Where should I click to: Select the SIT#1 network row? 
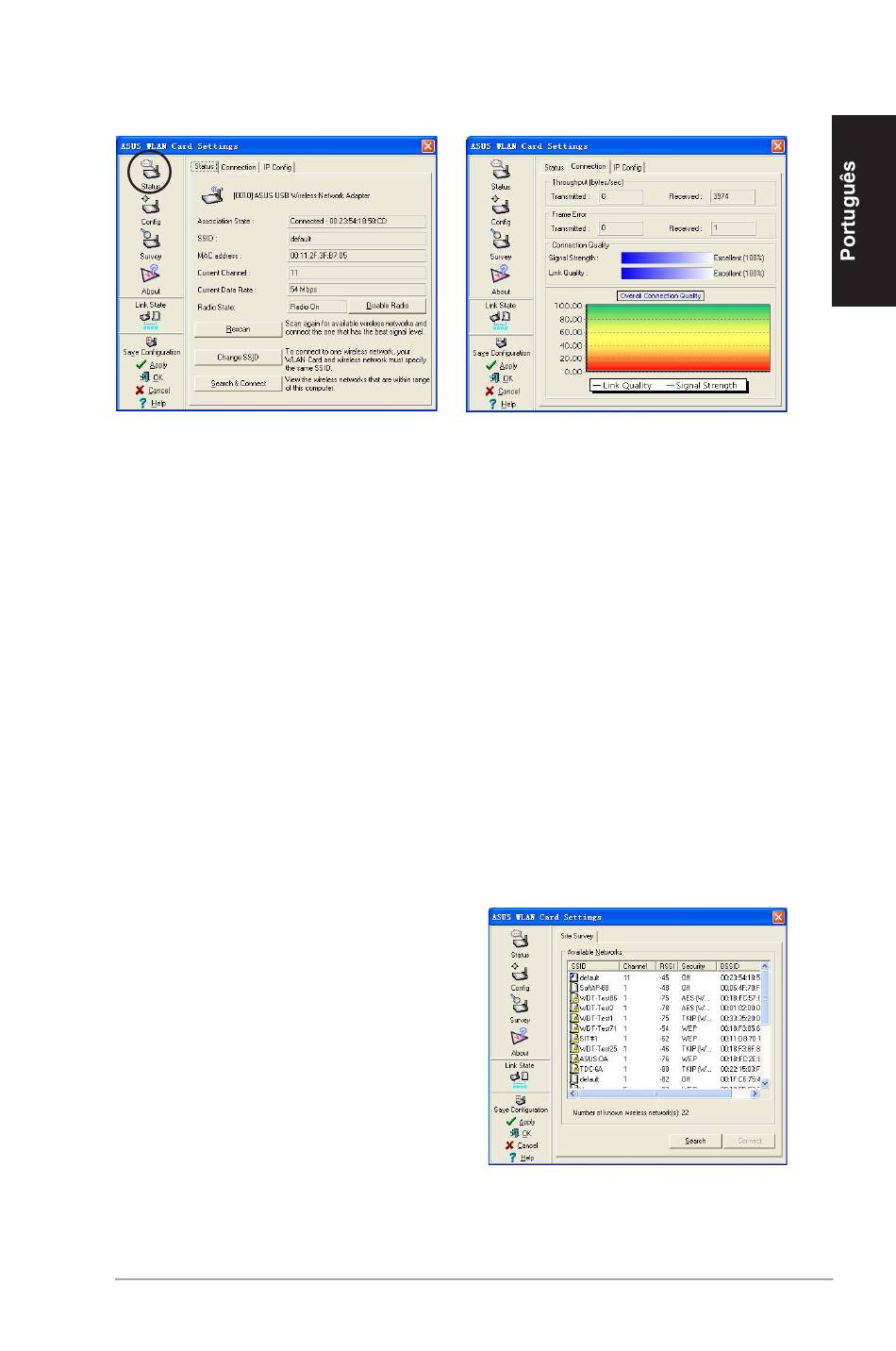point(664,1039)
